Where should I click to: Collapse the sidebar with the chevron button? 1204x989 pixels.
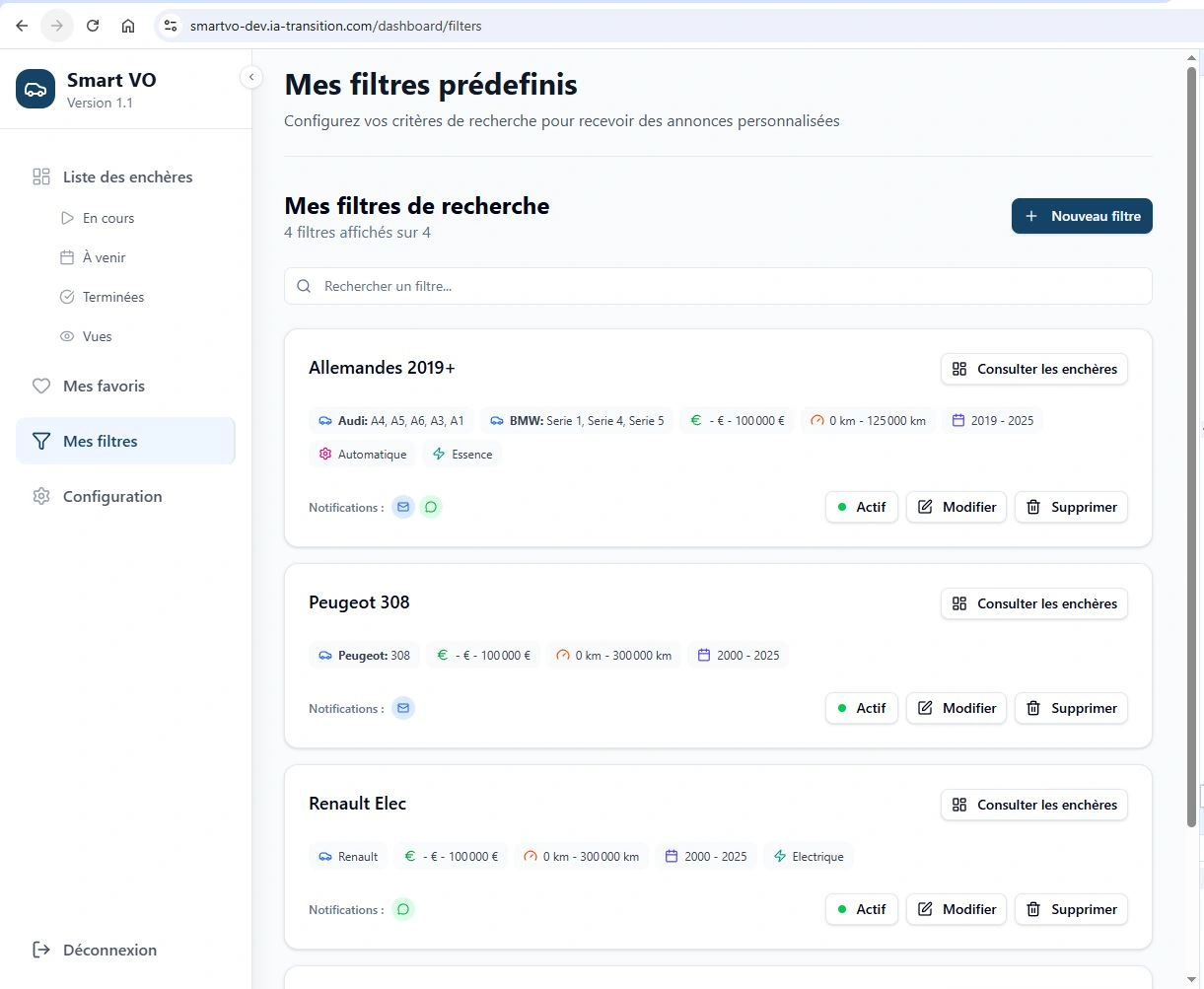(x=251, y=77)
